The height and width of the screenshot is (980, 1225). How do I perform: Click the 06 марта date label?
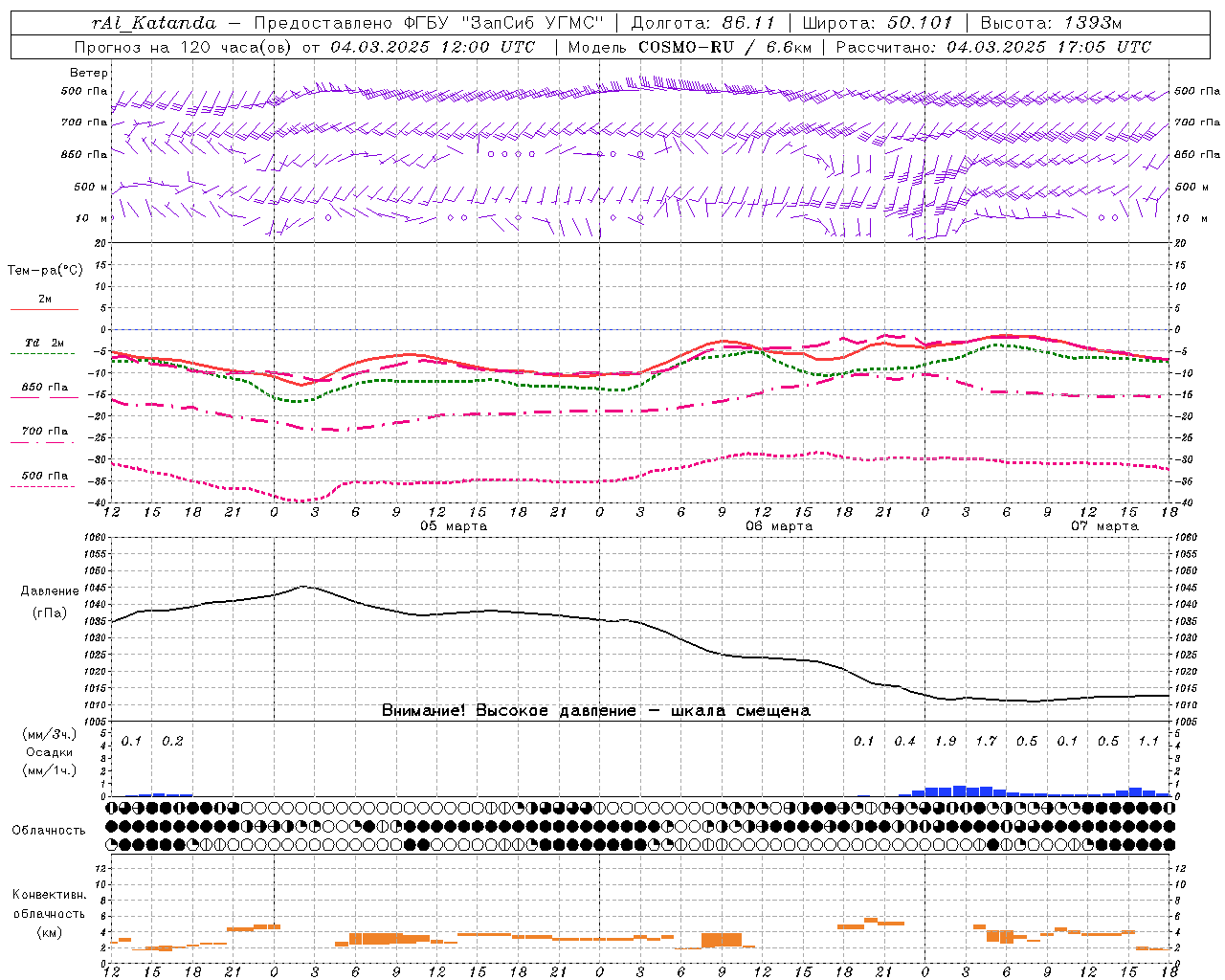(779, 526)
